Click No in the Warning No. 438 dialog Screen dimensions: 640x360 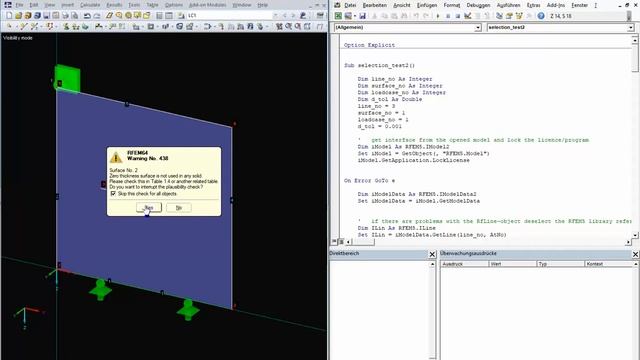coord(179,208)
